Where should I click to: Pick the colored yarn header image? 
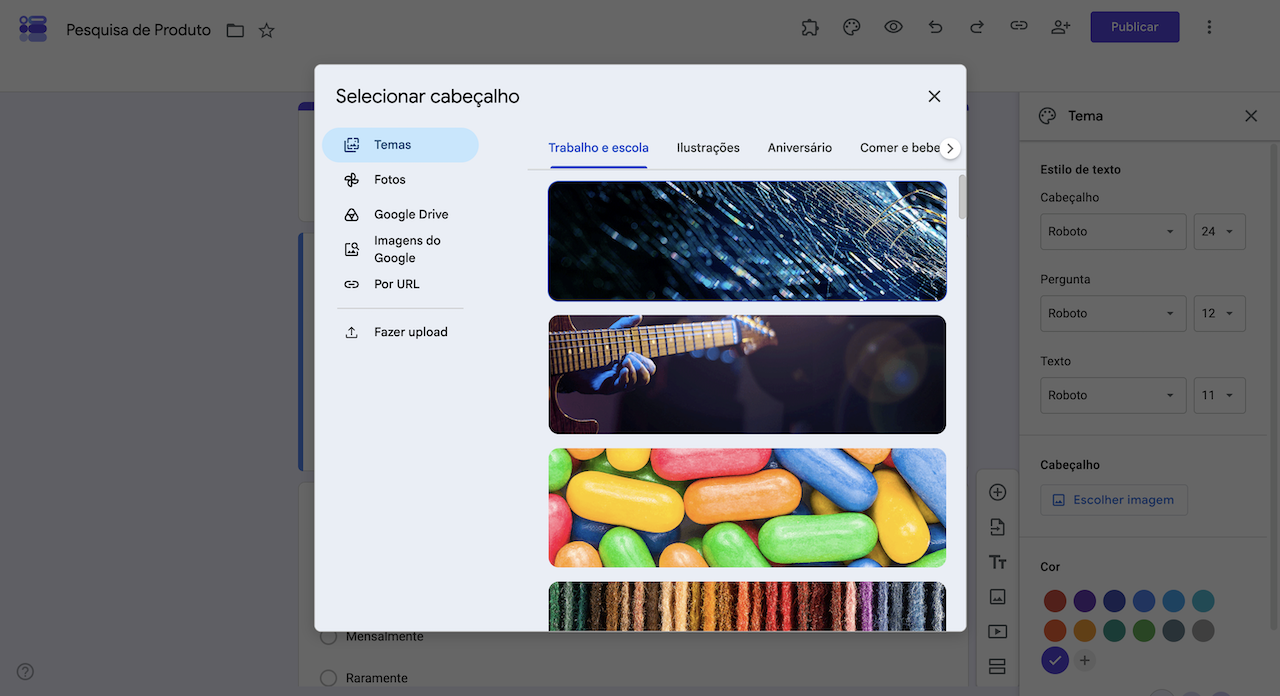pyautogui.click(x=747, y=606)
